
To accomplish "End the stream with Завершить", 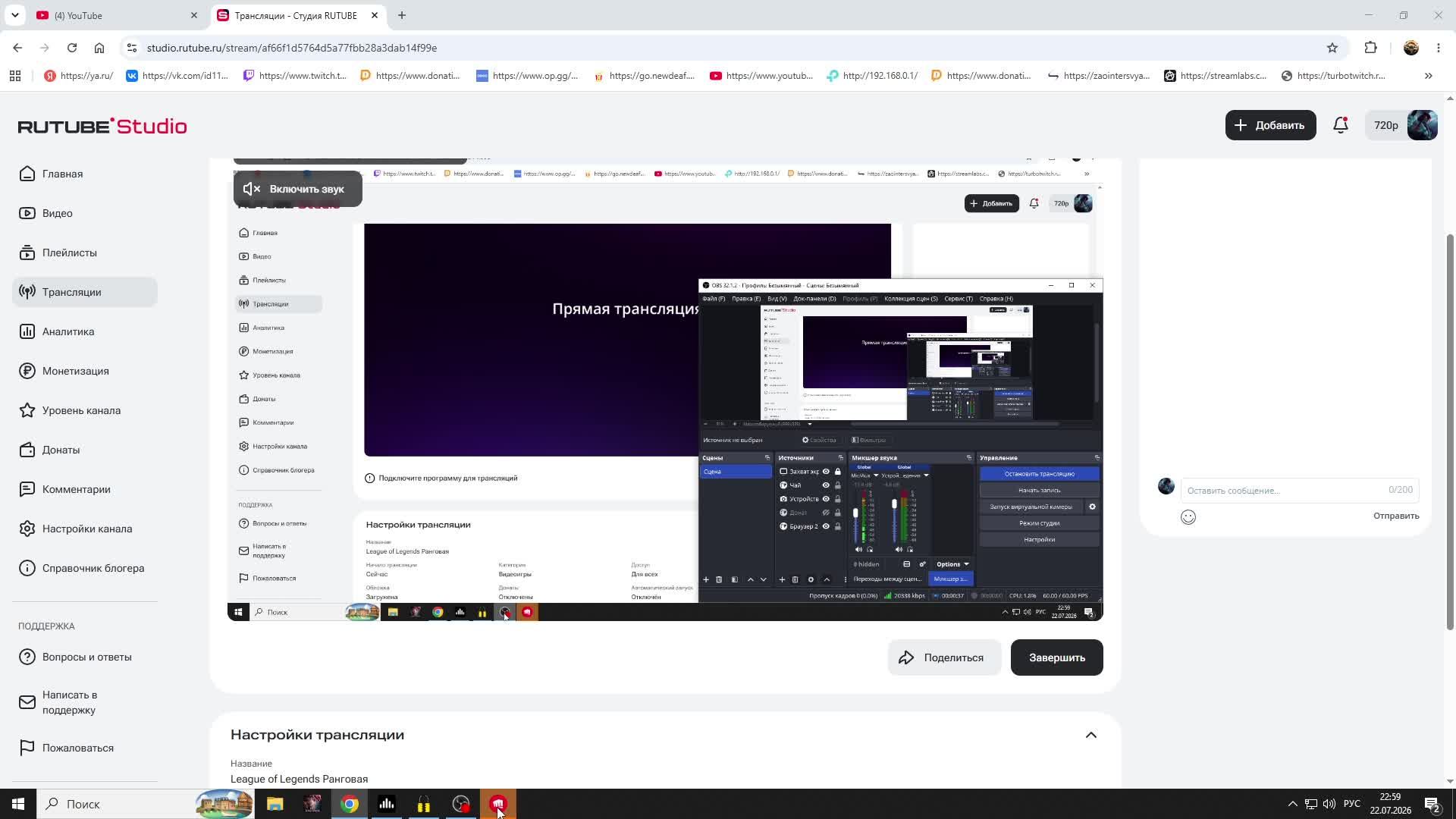I will pyautogui.click(x=1056, y=657).
